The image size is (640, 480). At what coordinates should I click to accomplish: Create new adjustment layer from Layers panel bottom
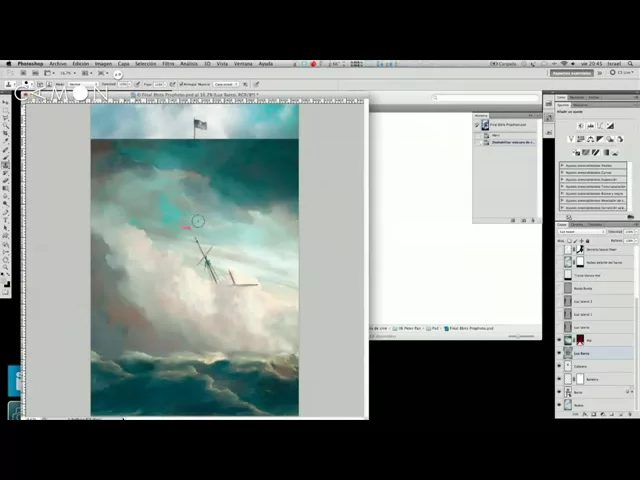click(x=602, y=414)
